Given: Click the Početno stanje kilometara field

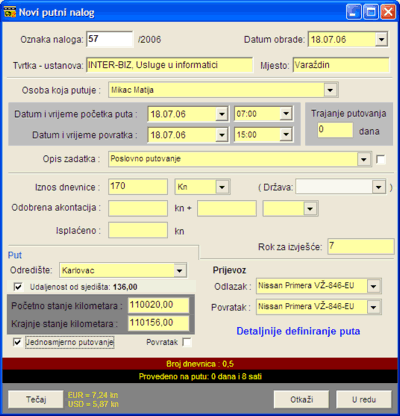Looking at the screenshot, I should [x=158, y=305].
